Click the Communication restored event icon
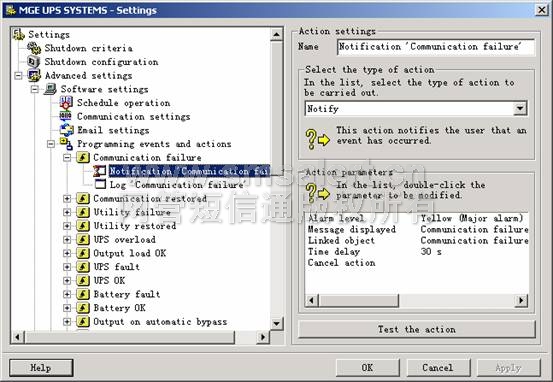553x382 pixels. pyautogui.click(x=83, y=198)
